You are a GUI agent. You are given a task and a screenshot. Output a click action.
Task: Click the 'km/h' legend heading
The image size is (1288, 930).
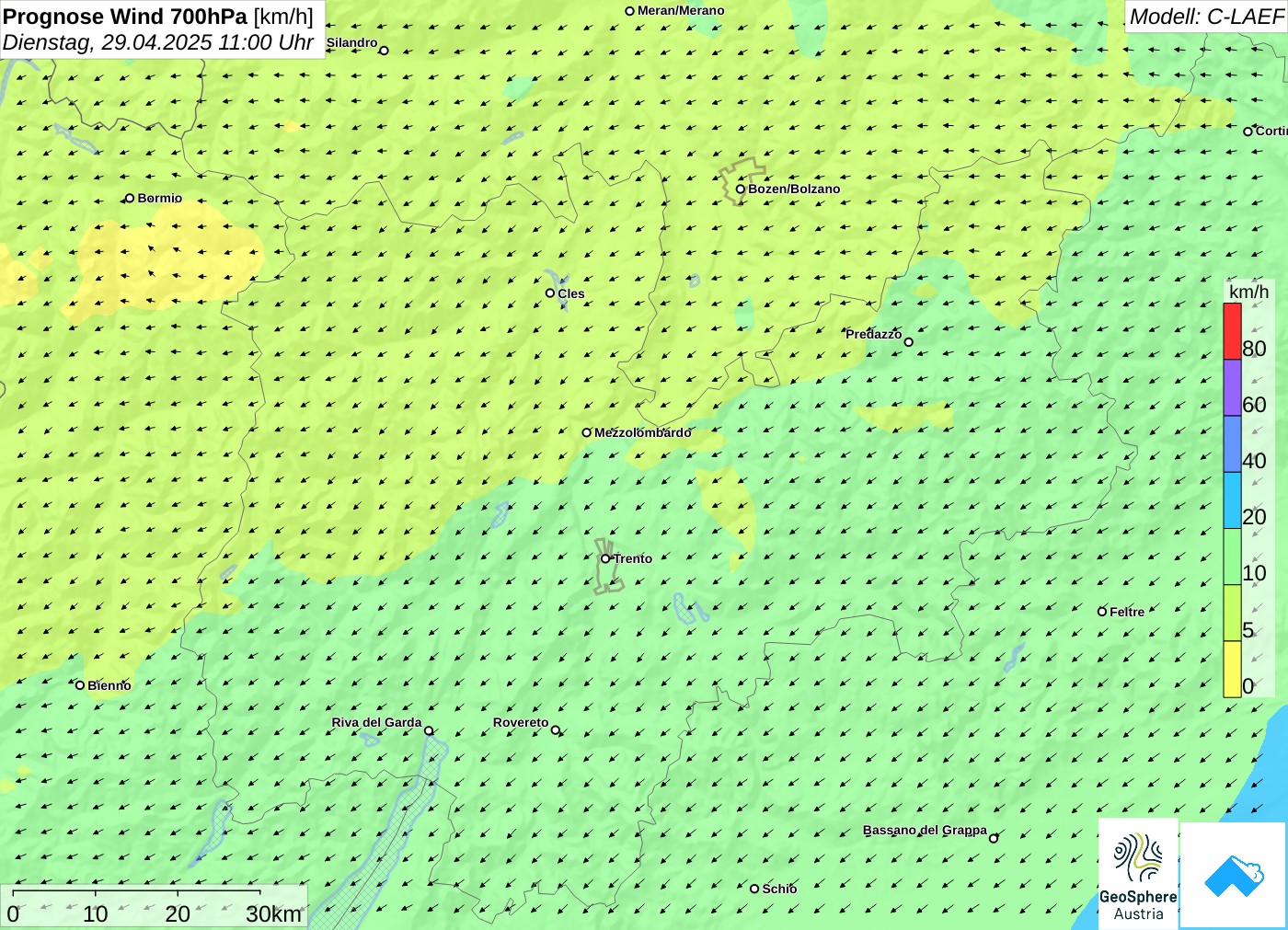coord(1248,292)
